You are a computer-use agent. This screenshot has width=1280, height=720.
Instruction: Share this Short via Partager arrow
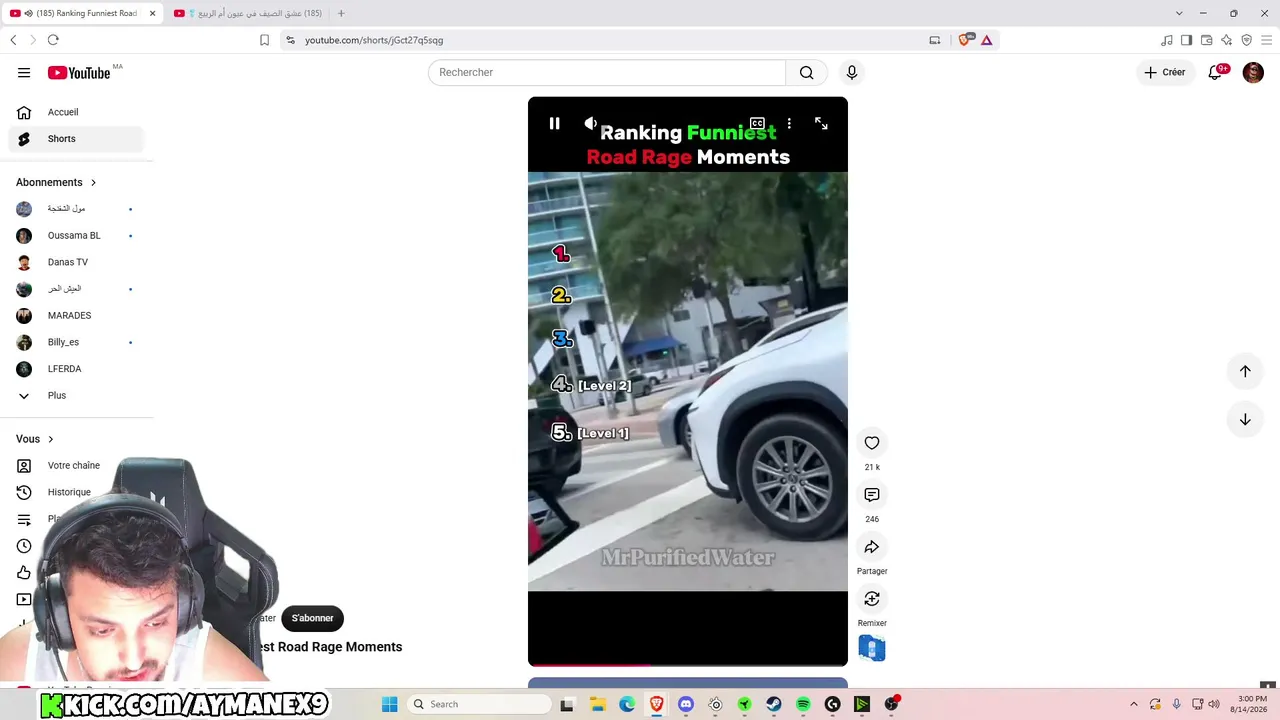(872, 547)
